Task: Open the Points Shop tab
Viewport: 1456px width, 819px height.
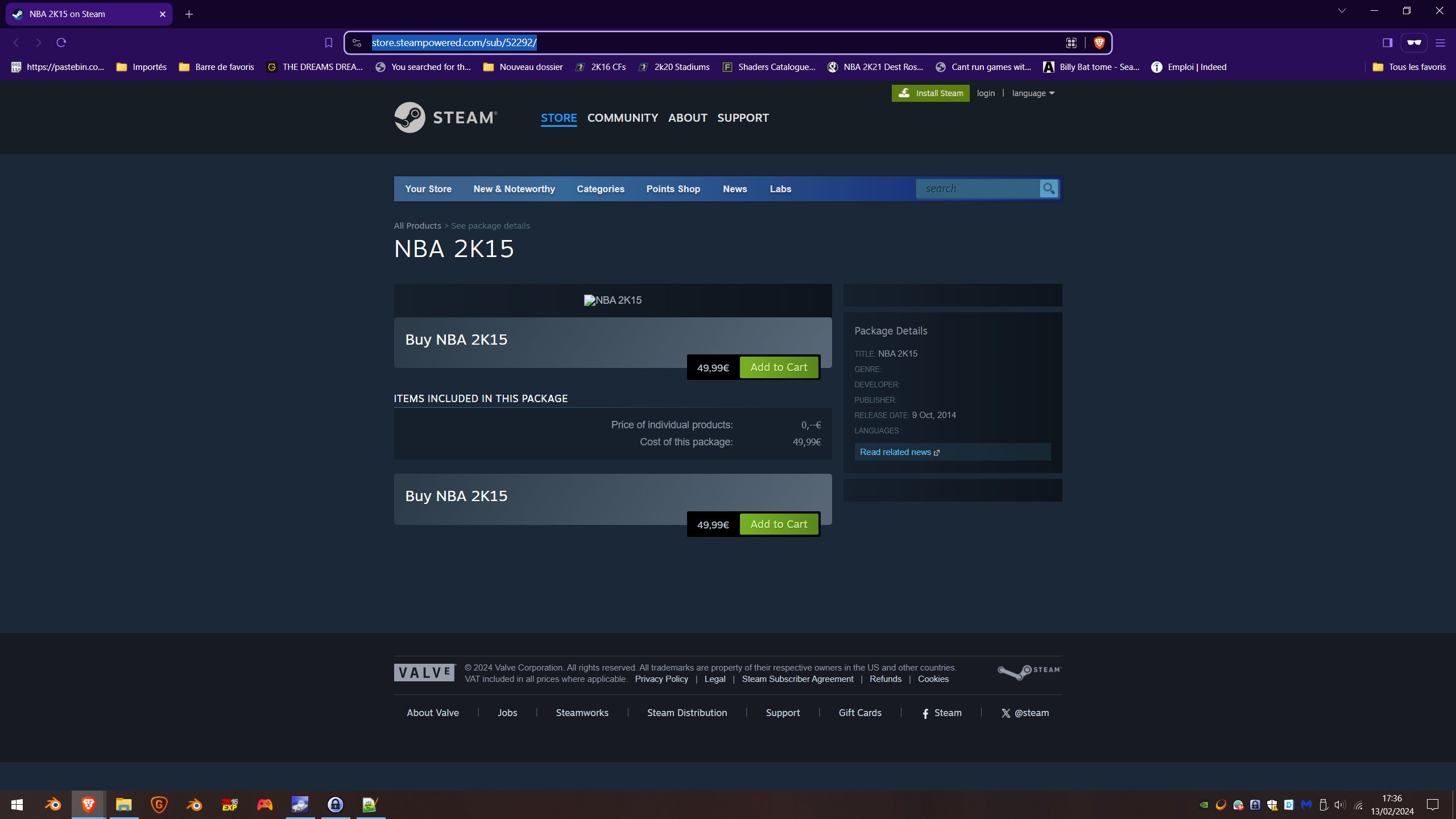Action: [x=673, y=189]
